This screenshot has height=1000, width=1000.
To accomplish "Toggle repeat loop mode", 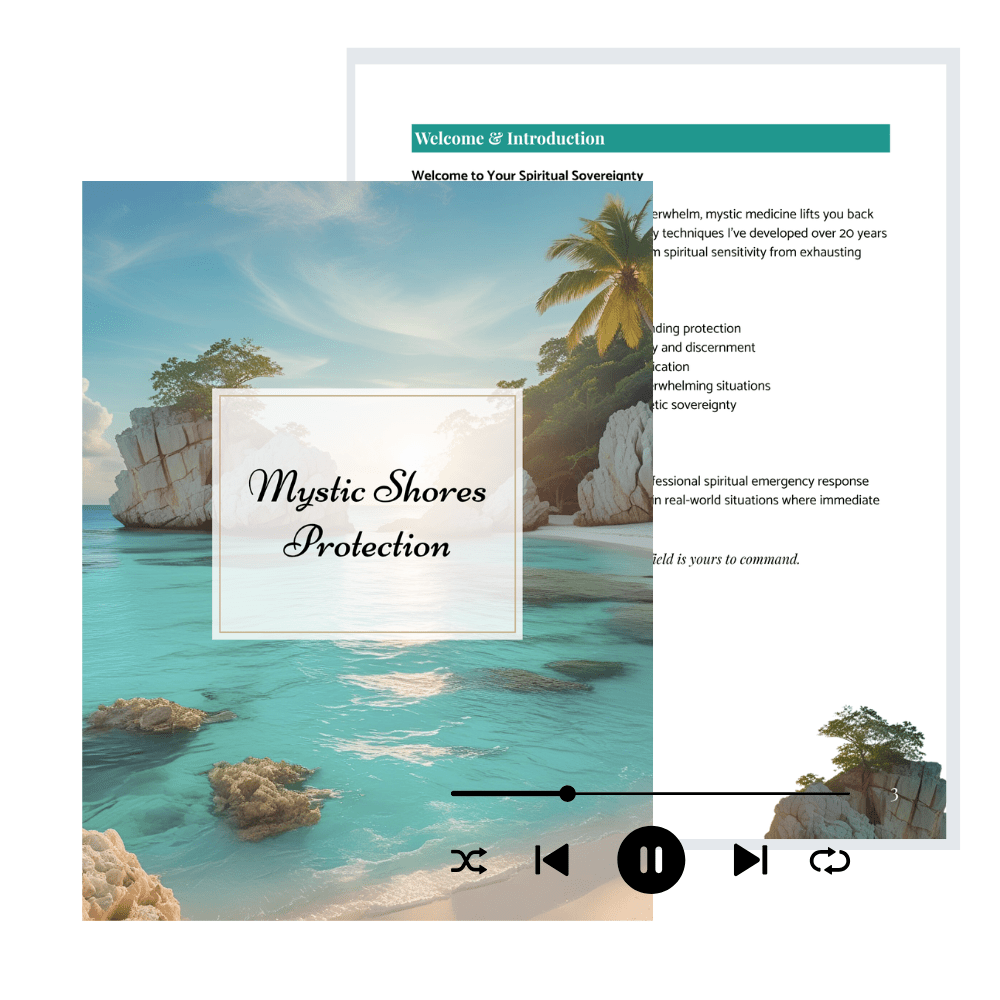I will tap(829, 861).
